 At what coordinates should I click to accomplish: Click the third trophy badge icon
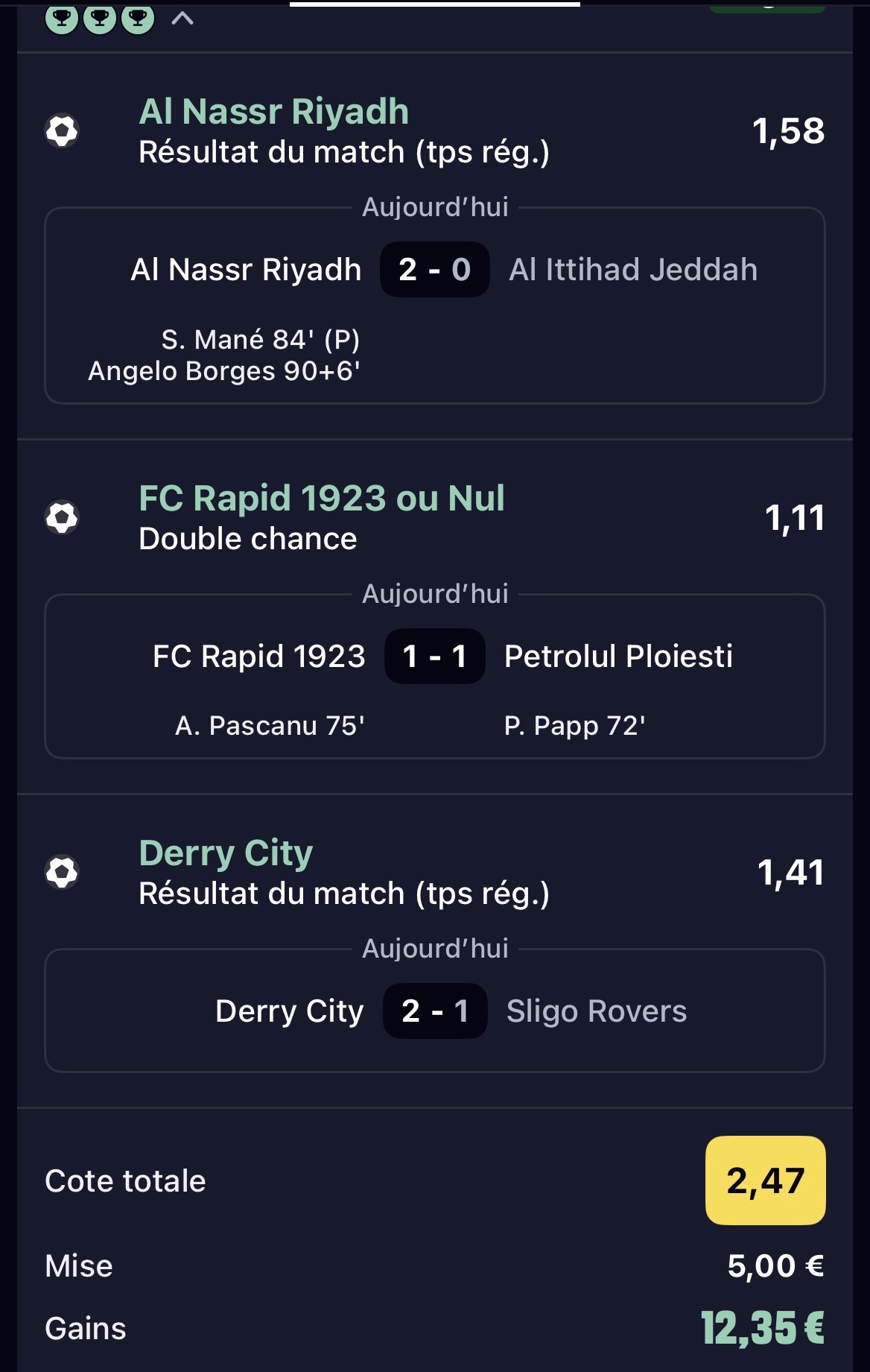tap(138, 18)
